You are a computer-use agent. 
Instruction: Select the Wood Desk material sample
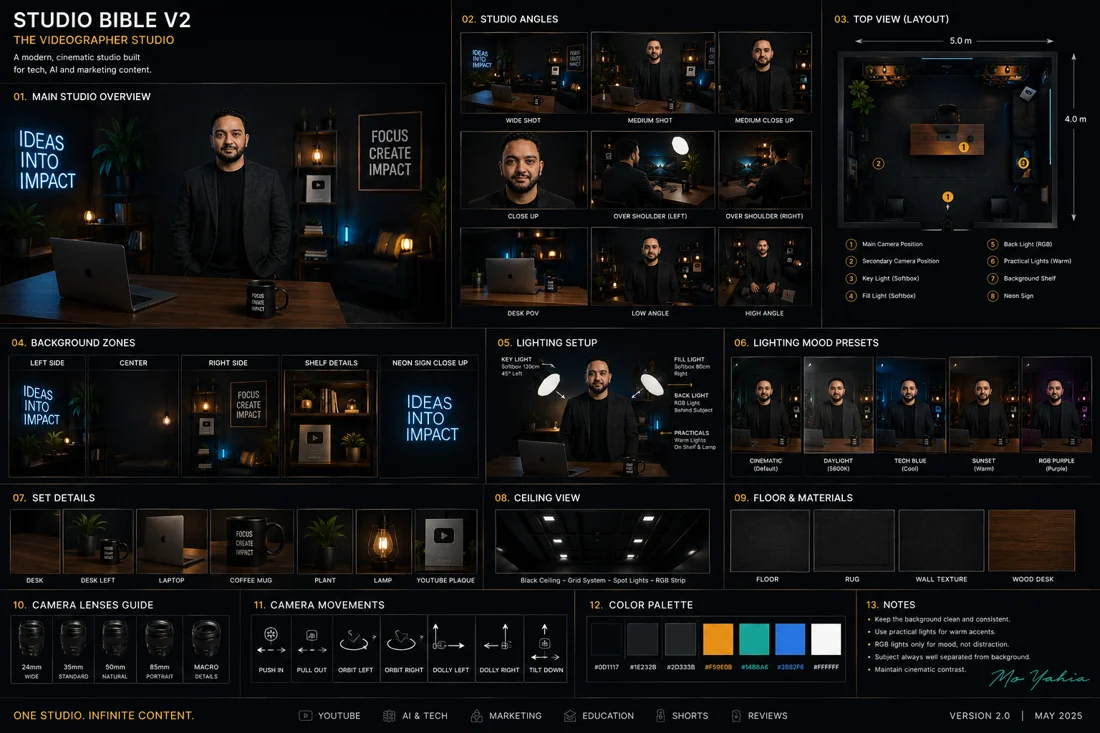pyautogui.click(x=1031, y=541)
